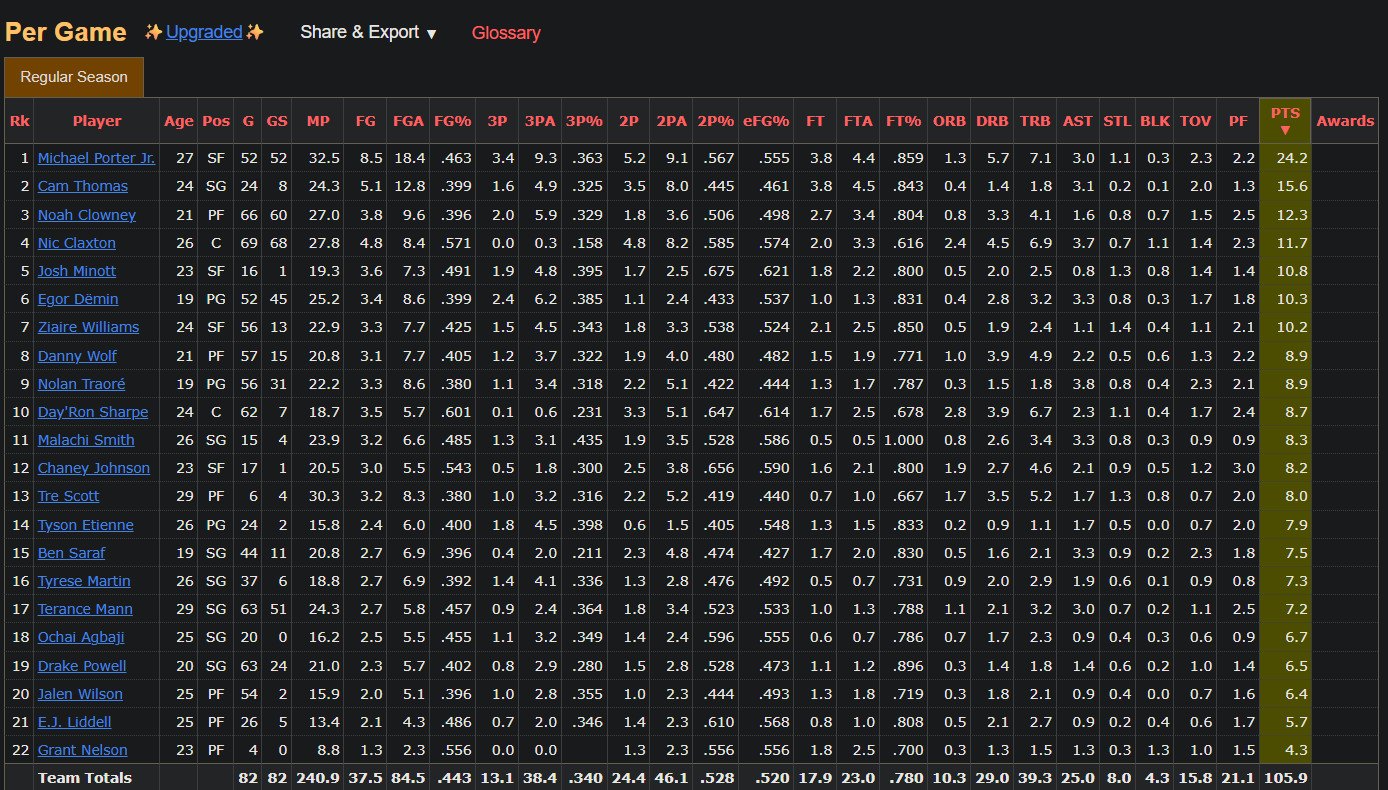
Task: Click the Upgraded link
Action: coord(204,32)
